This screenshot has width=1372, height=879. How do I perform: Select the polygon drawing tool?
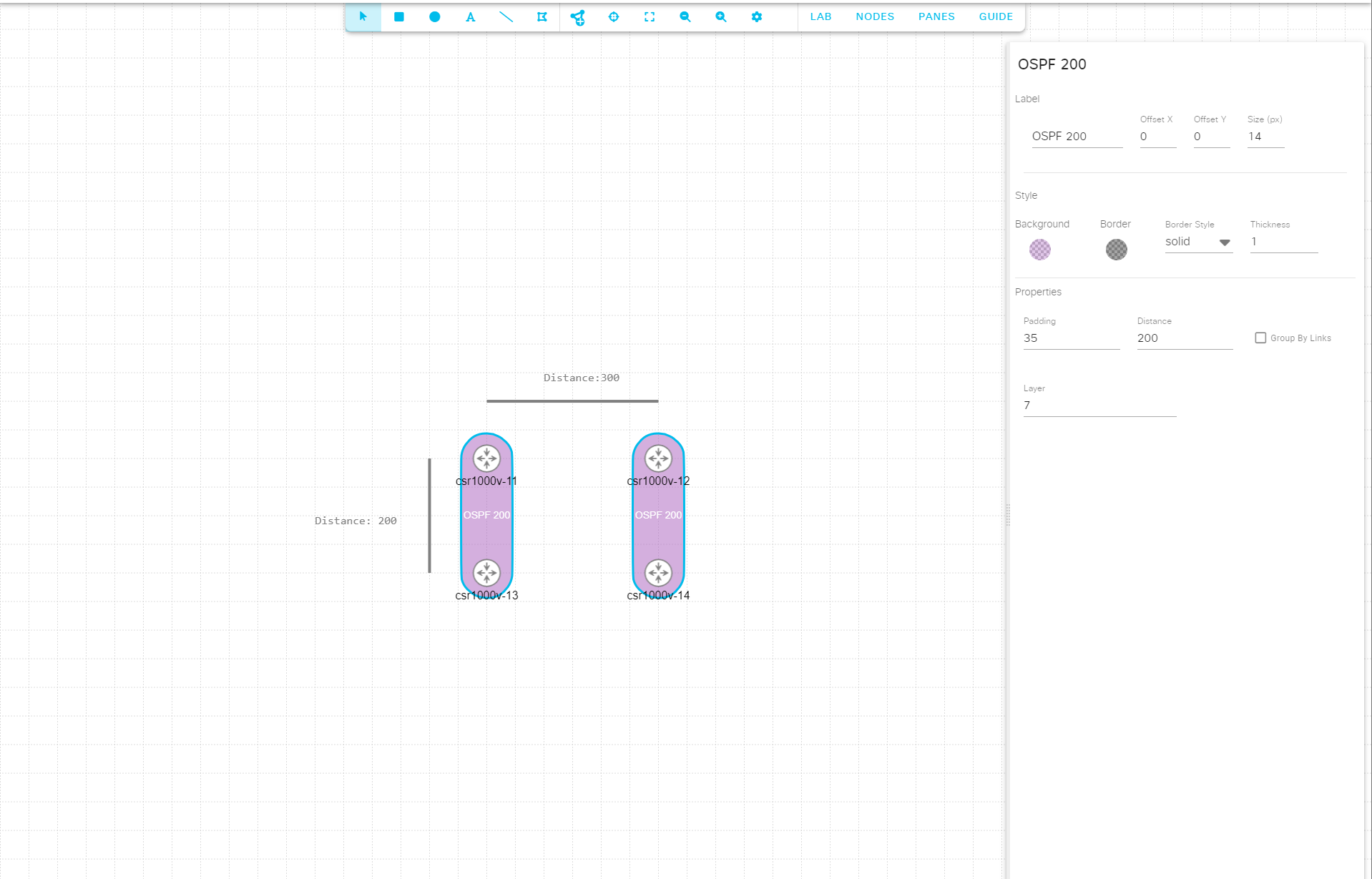pos(542,16)
